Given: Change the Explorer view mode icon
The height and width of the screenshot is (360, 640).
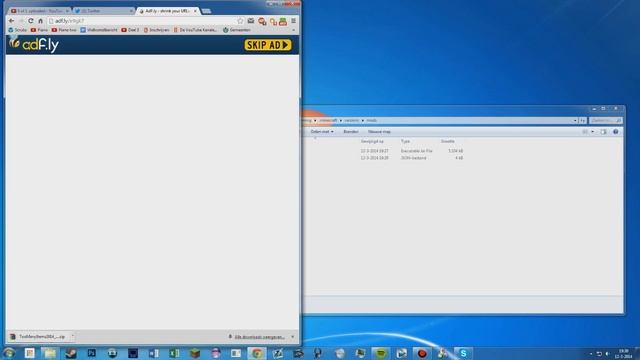Looking at the screenshot, I should (x=585, y=132).
